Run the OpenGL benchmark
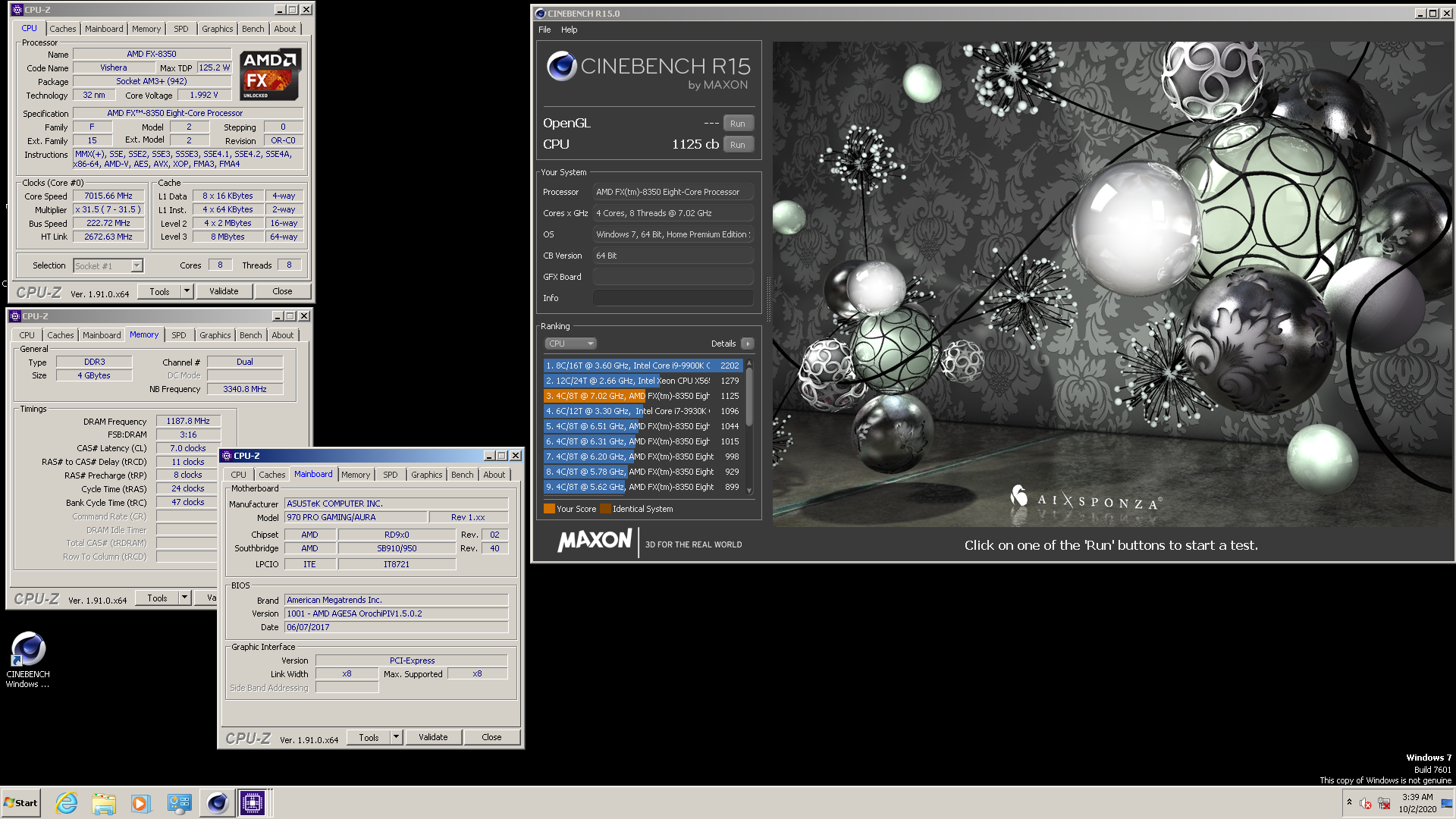Image resolution: width=1456 pixels, height=819 pixels. [738, 124]
